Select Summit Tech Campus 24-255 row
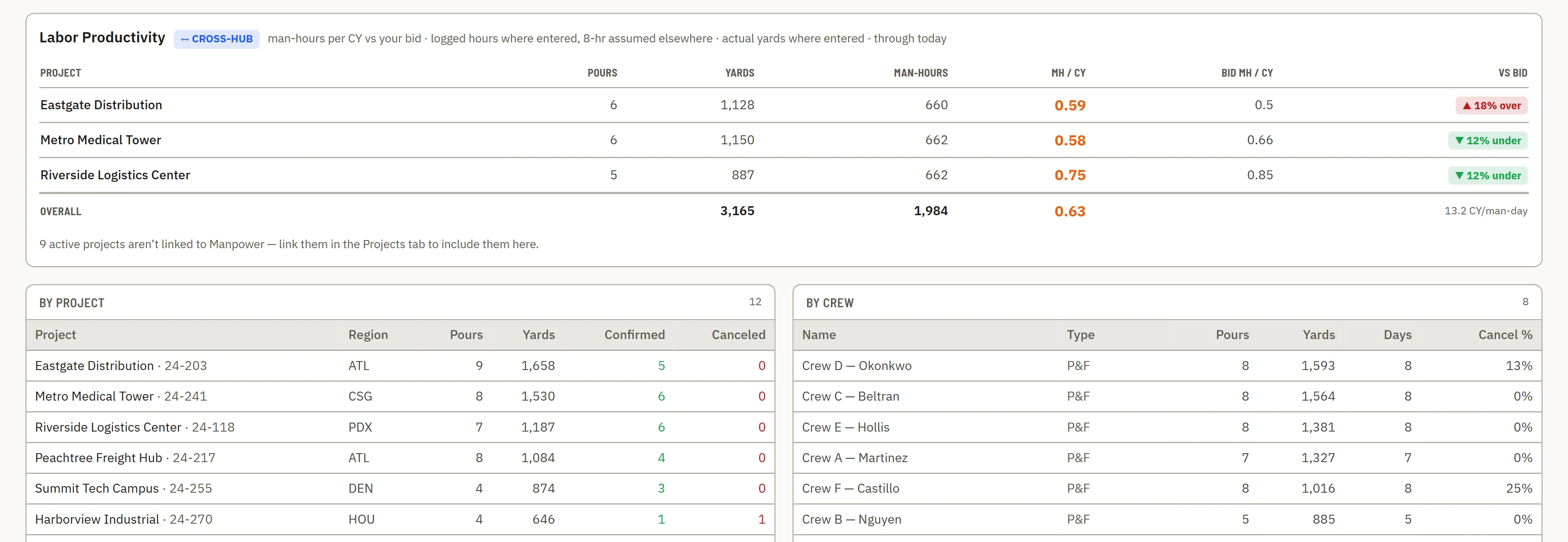 [x=400, y=488]
